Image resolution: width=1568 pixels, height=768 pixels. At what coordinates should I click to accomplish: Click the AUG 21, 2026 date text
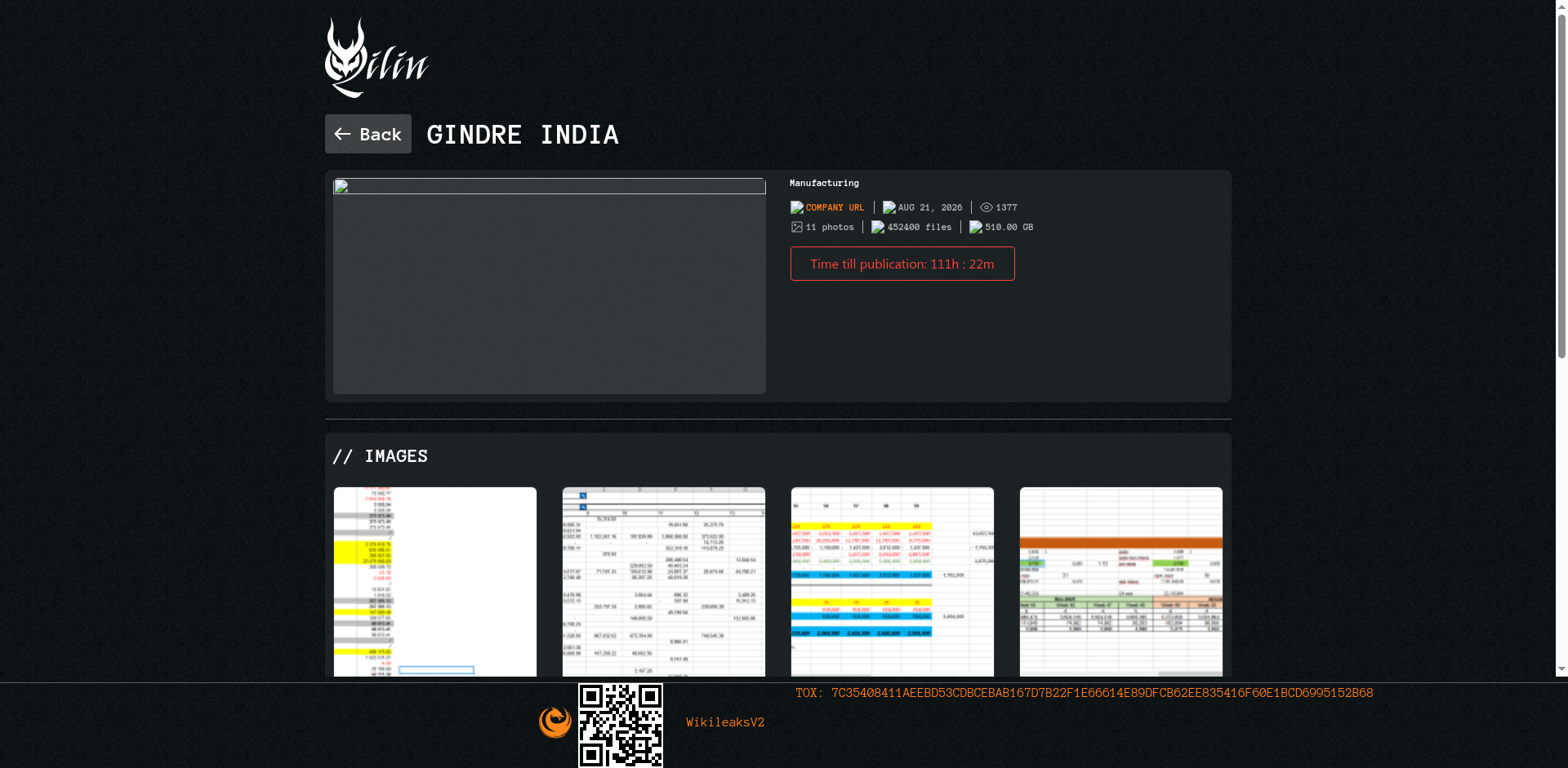[930, 207]
